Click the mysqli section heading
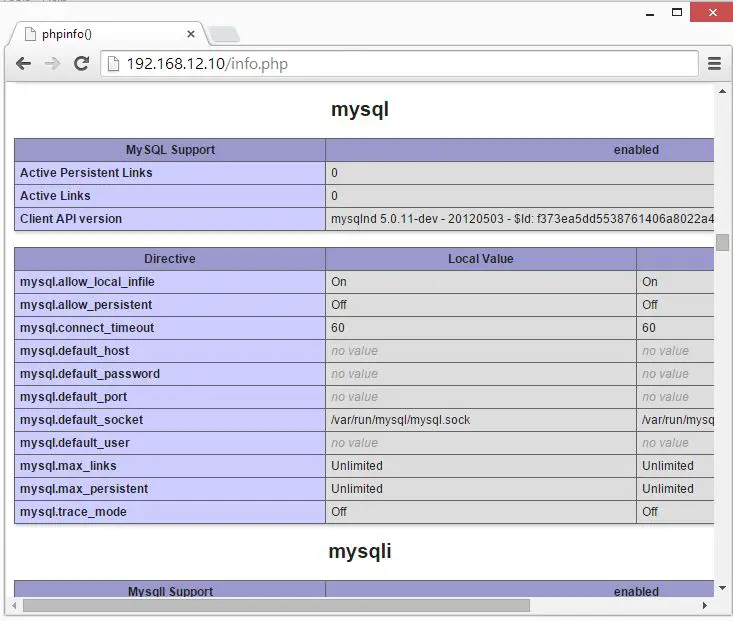733x621 pixels. [360, 551]
